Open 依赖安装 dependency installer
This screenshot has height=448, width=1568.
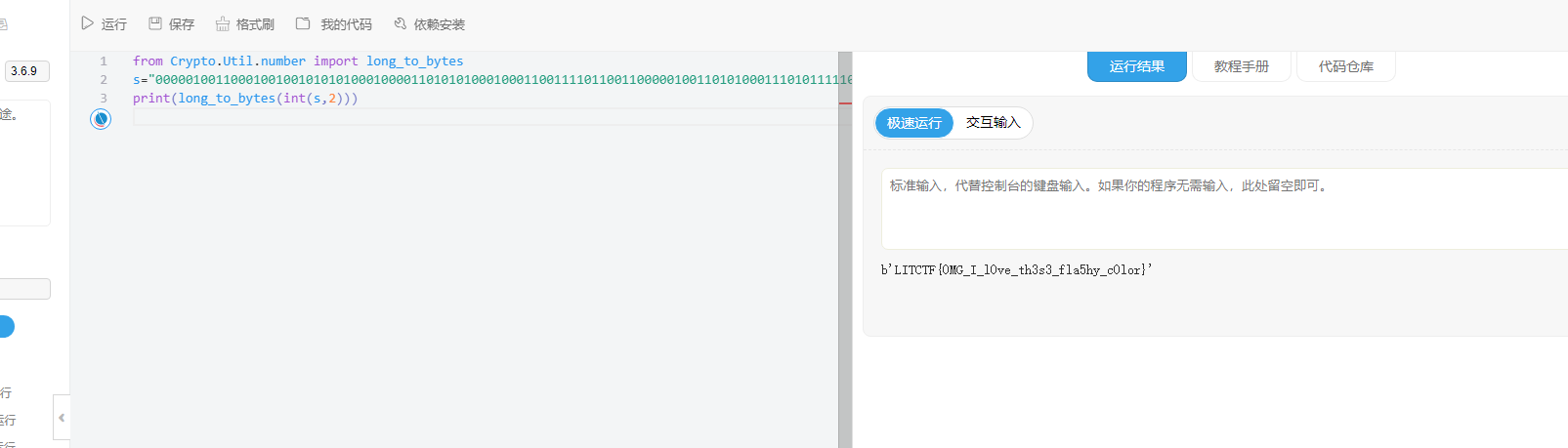coord(429,23)
